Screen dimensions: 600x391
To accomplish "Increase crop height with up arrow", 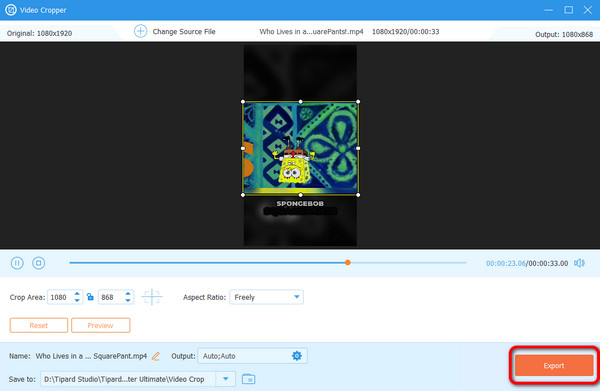I will (x=128, y=293).
